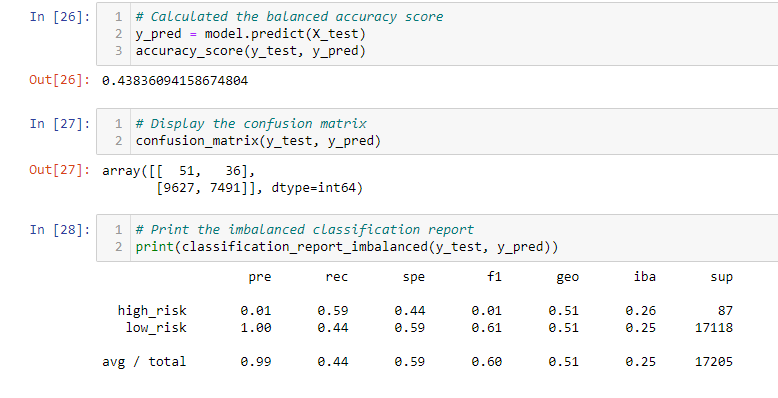Select avg / total f1 value 0.60
Image resolution: width=778 pixels, height=398 pixels.
(487, 362)
